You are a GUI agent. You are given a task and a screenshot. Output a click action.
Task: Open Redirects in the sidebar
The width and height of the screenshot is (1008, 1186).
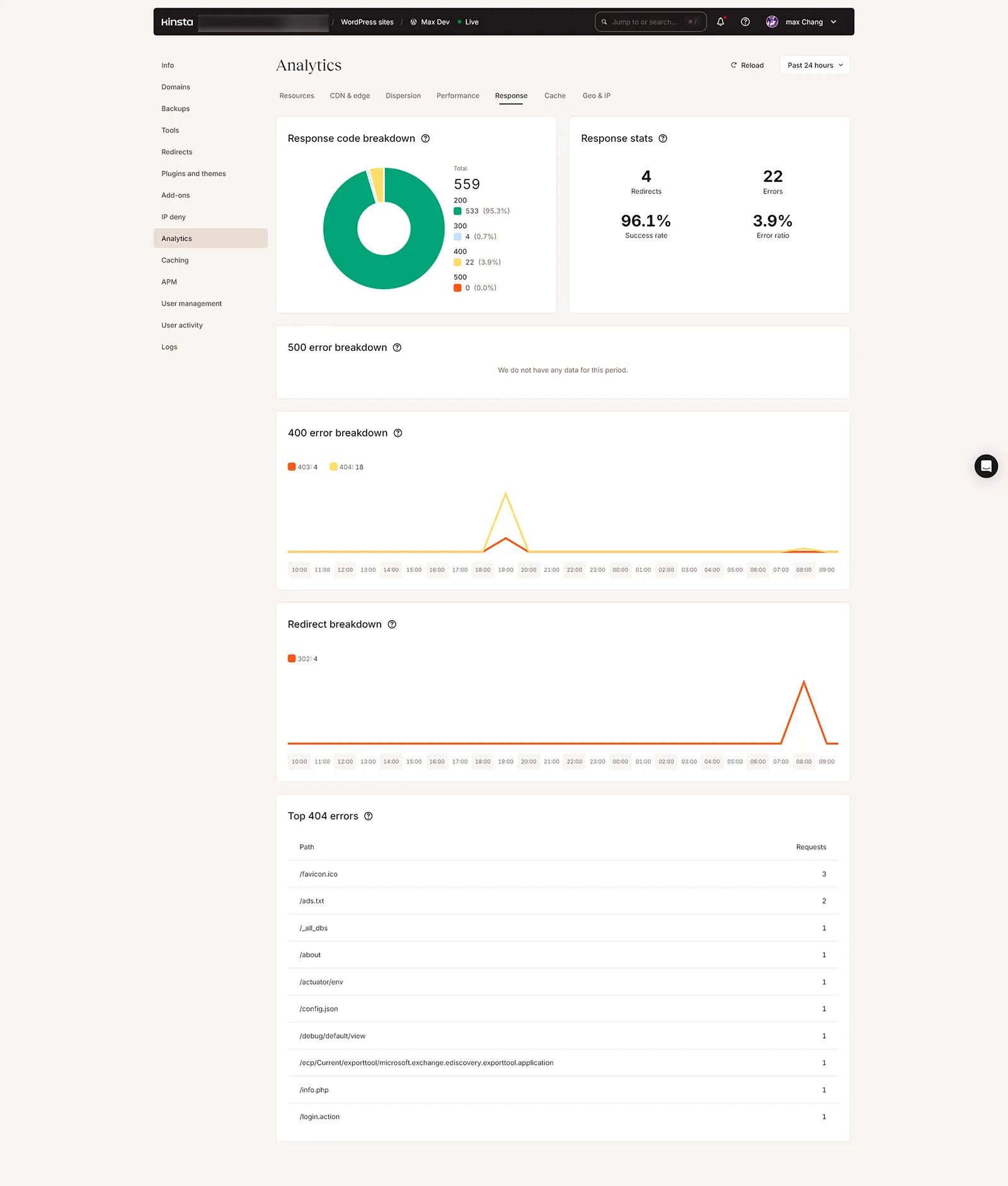[x=177, y=152]
